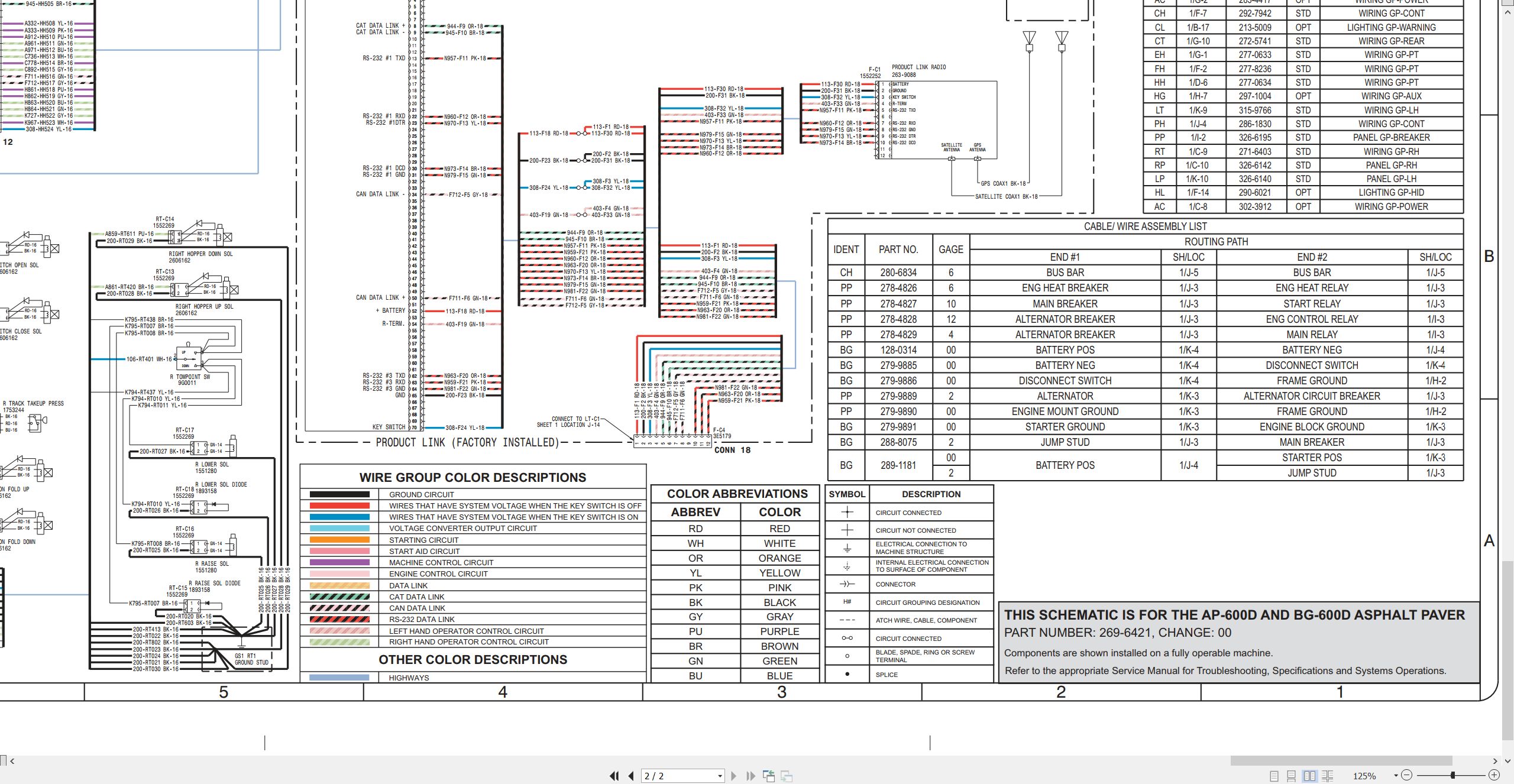Click 'ALTERNATOR CIRCUIT BREAKER' cell

pyautogui.click(x=1311, y=396)
